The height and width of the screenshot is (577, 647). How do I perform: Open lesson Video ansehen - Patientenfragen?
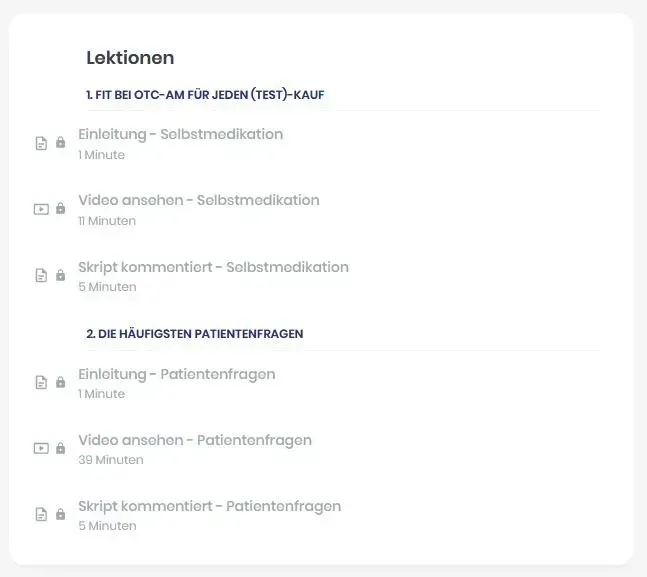point(194,441)
